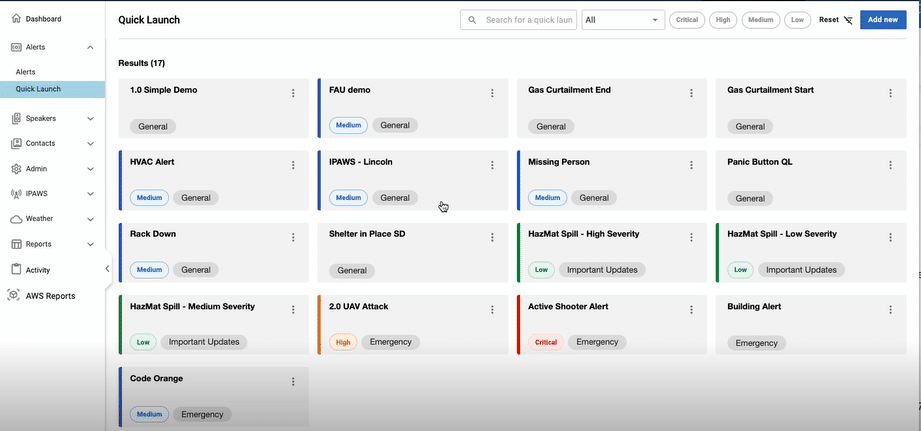
Task: Open the All category dropdown
Action: (x=623, y=20)
